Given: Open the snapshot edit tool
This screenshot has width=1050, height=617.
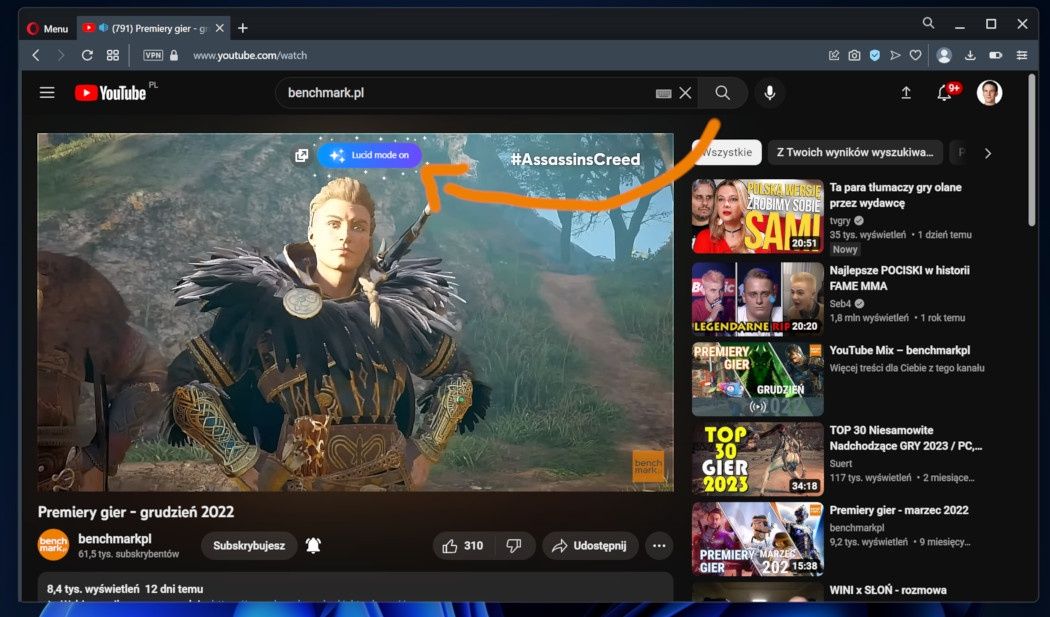Looking at the screenshot, I should [x=834, y=56].
